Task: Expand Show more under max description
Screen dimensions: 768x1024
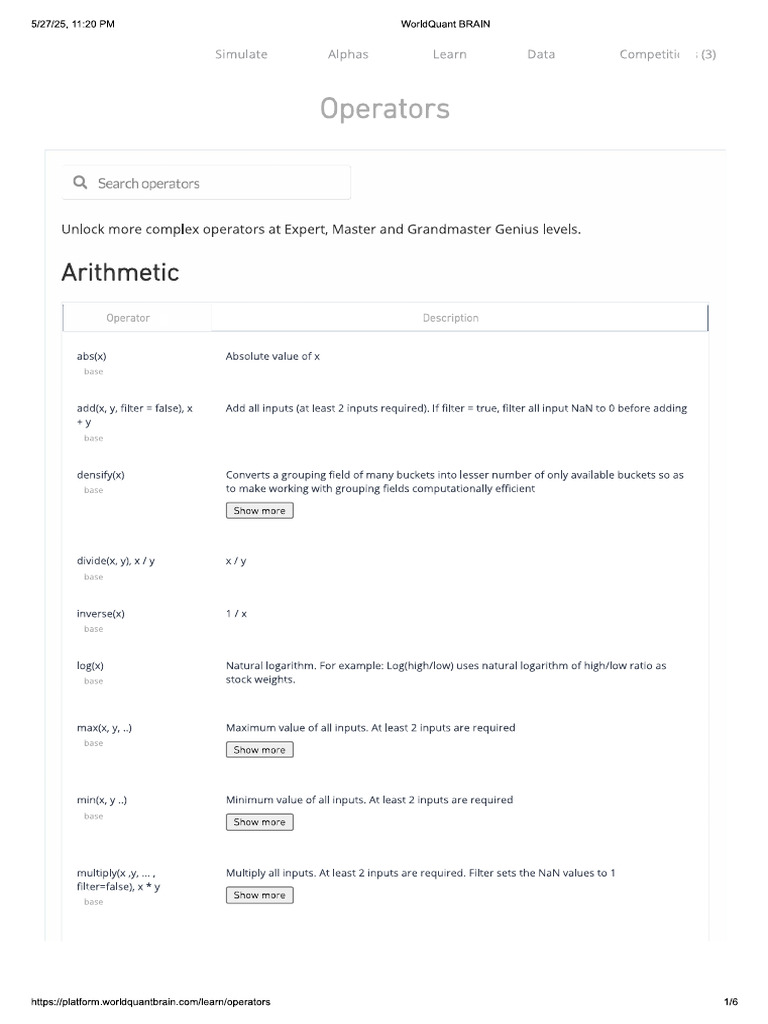Action: (x=259, y=750)
